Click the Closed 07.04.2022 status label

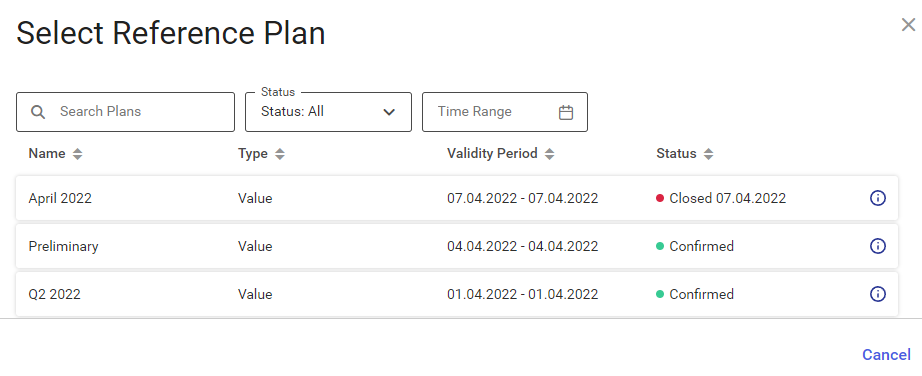(727, 198)
